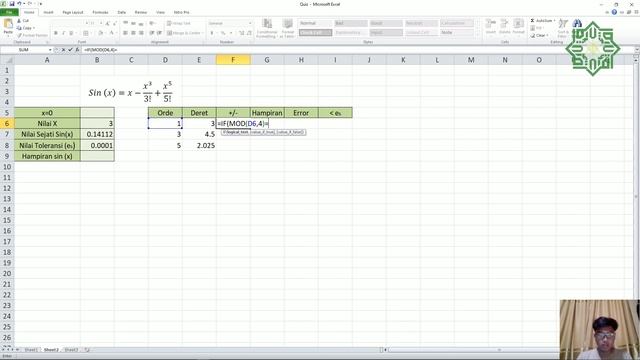The height and width of the screenshot is (360, 640).
Task: Select cell B7 with value 0.14112
Action: click(97, 134)
